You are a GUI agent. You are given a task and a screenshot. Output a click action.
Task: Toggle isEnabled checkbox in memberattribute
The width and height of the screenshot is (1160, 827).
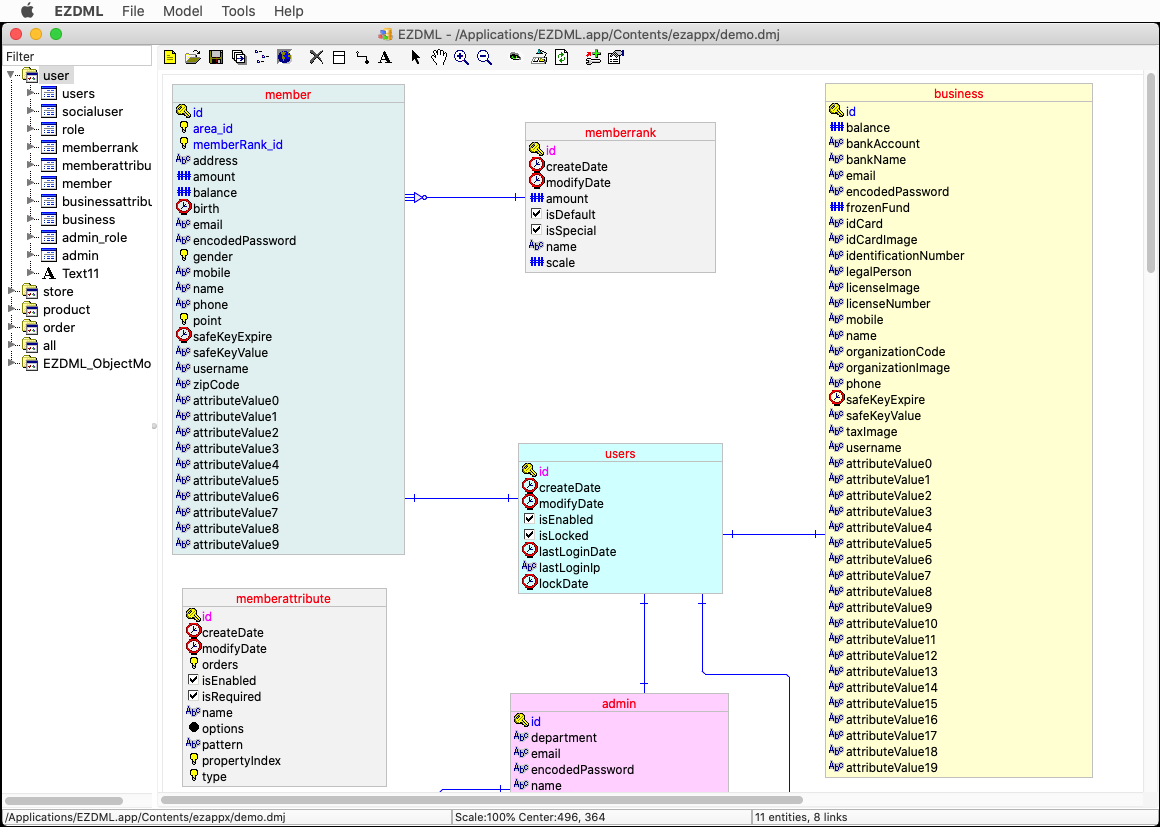click(x=193, y=680)
